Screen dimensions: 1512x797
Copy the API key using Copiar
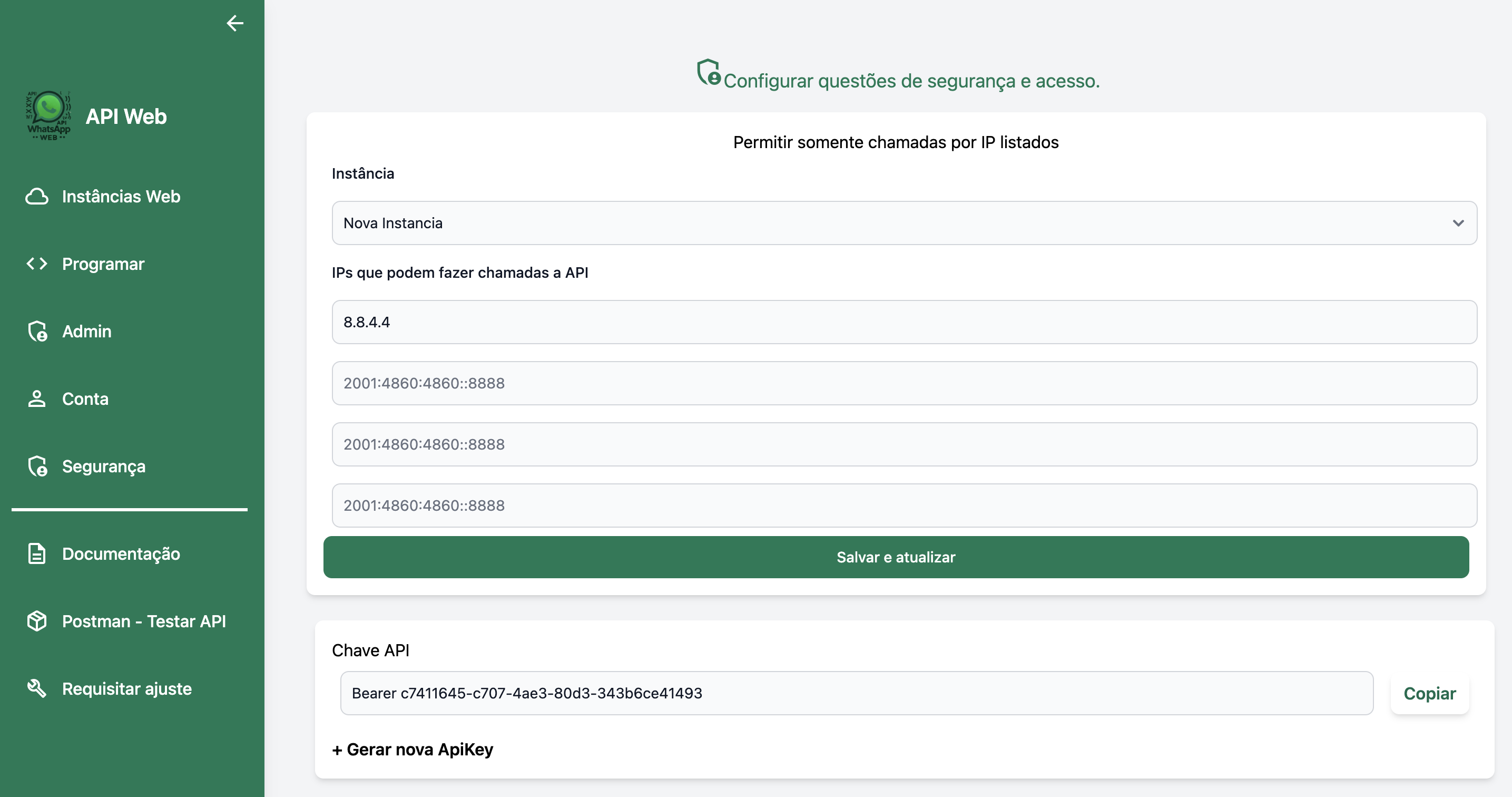1429,693
